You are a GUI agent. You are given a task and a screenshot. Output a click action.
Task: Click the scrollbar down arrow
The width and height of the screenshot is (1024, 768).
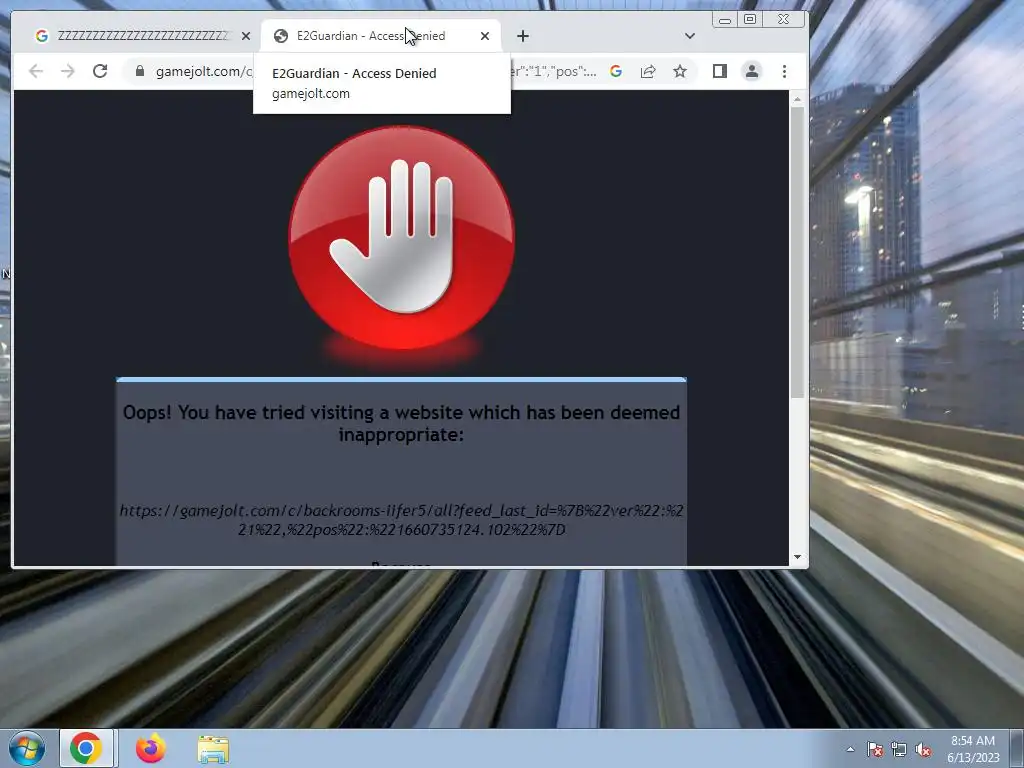(x=797, y=557)
